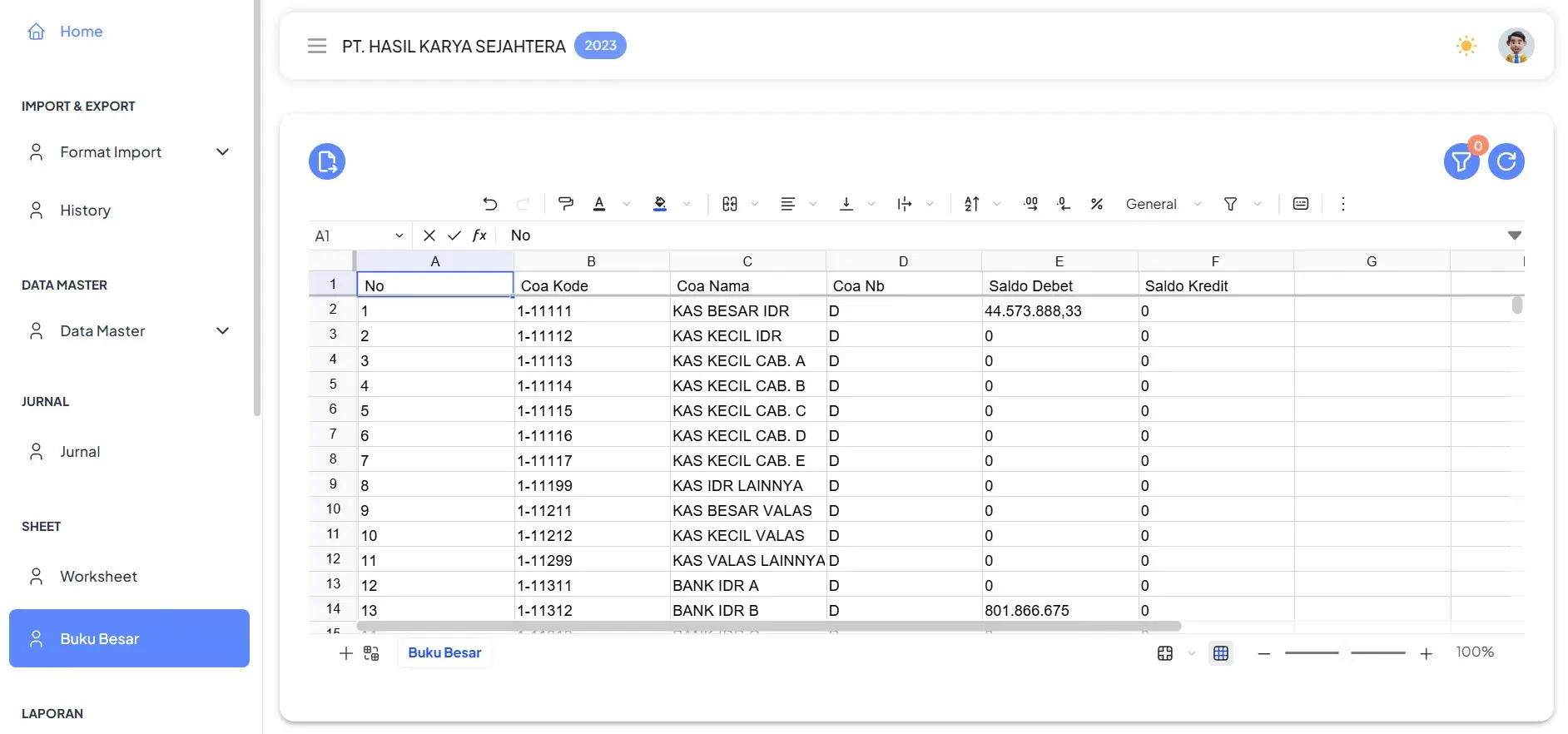
Task: Click the merge cells icon
Action: 730,204
